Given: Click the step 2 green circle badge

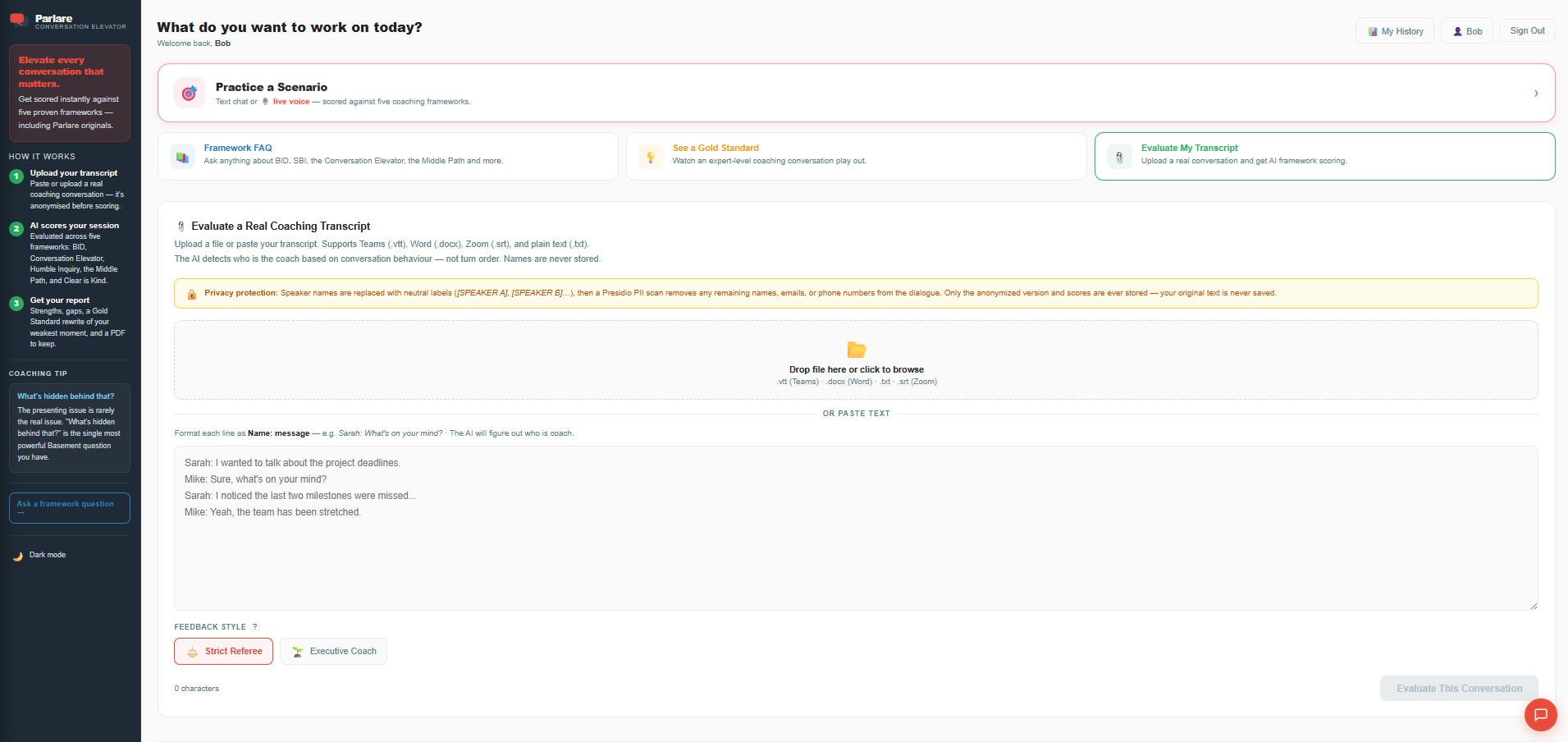Looking at the screenshot, I should [16, 229].
